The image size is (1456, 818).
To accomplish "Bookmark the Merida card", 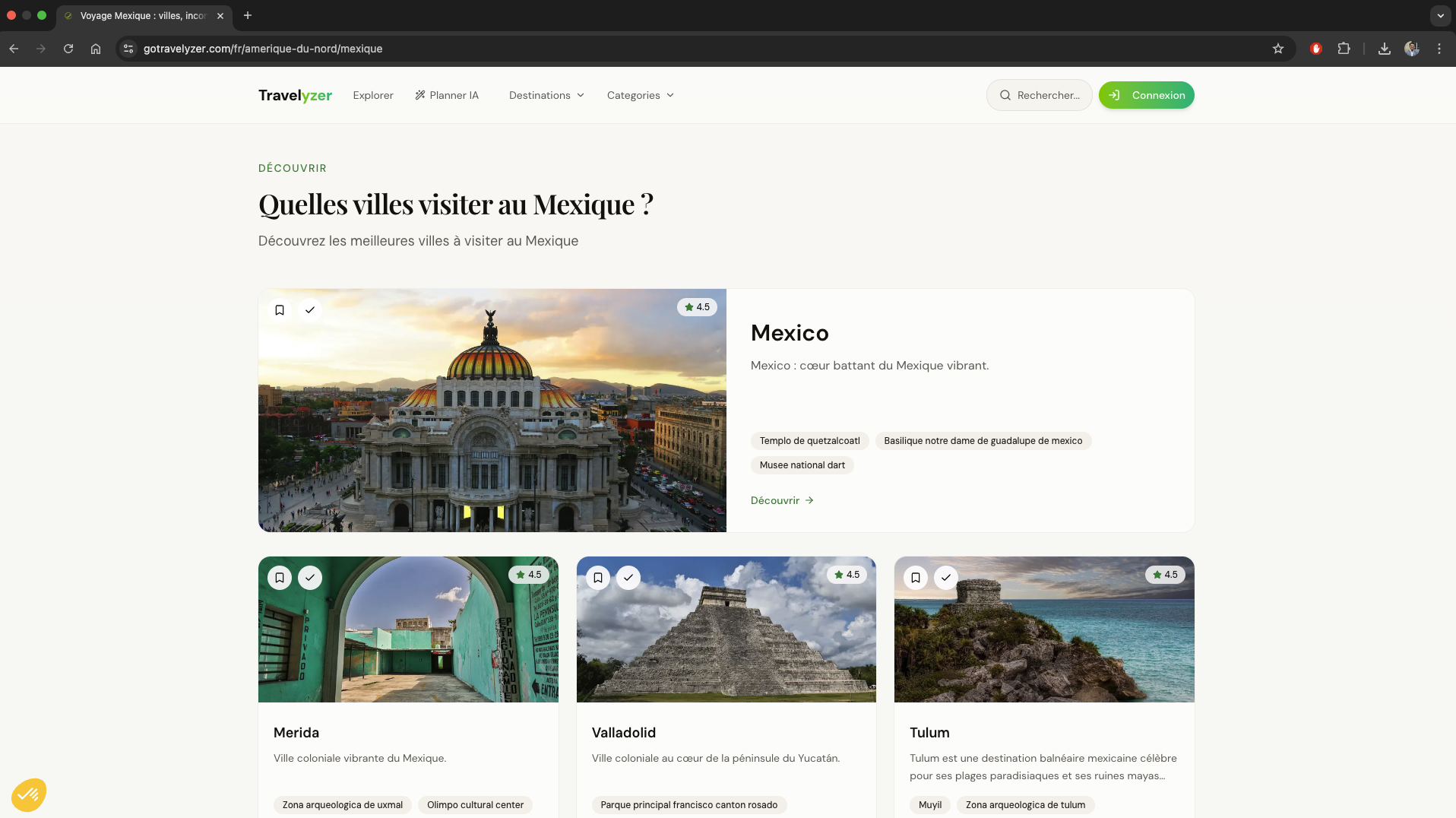I will coord(280,578).
